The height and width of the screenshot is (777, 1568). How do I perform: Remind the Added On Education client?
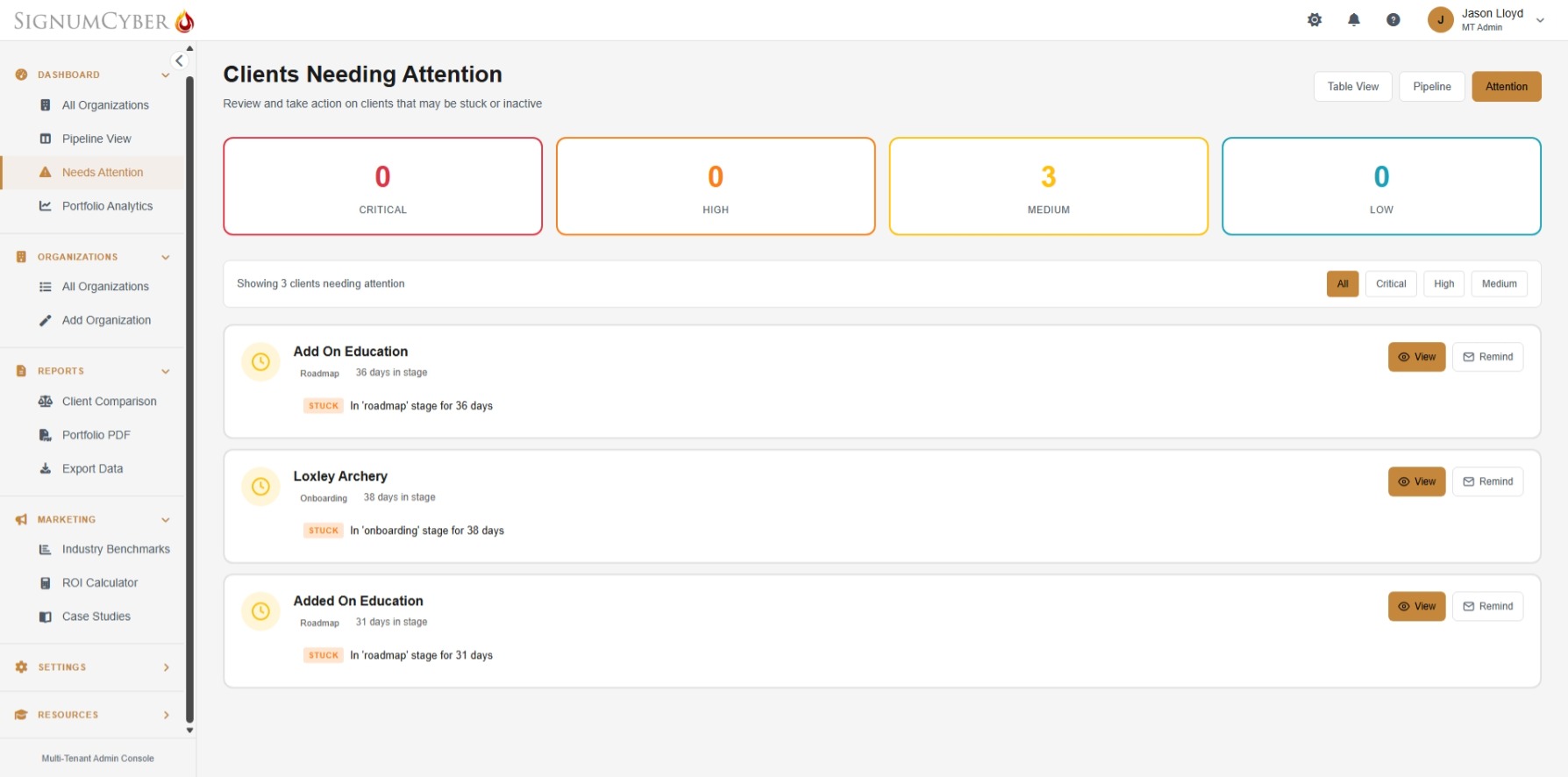coord(1487,606)
